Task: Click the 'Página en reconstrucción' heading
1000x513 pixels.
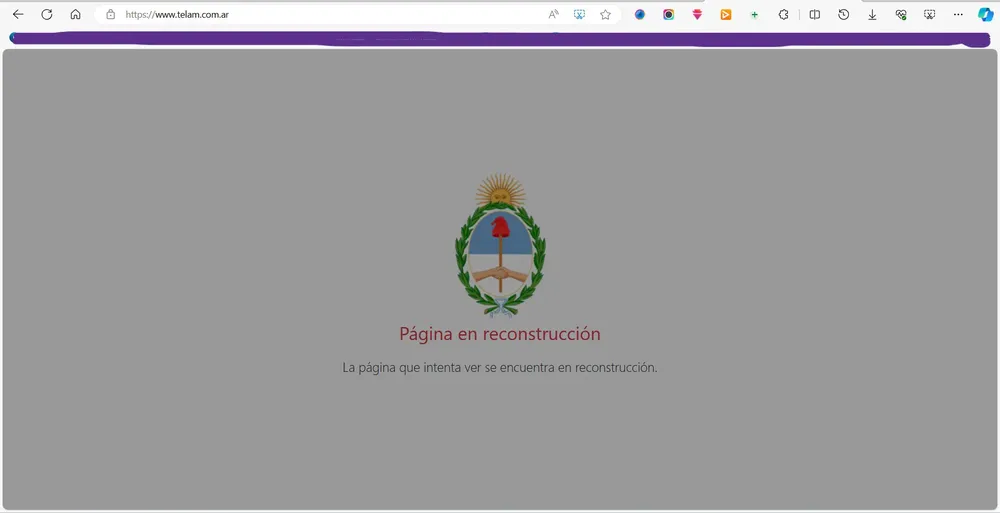Action: 500,334
